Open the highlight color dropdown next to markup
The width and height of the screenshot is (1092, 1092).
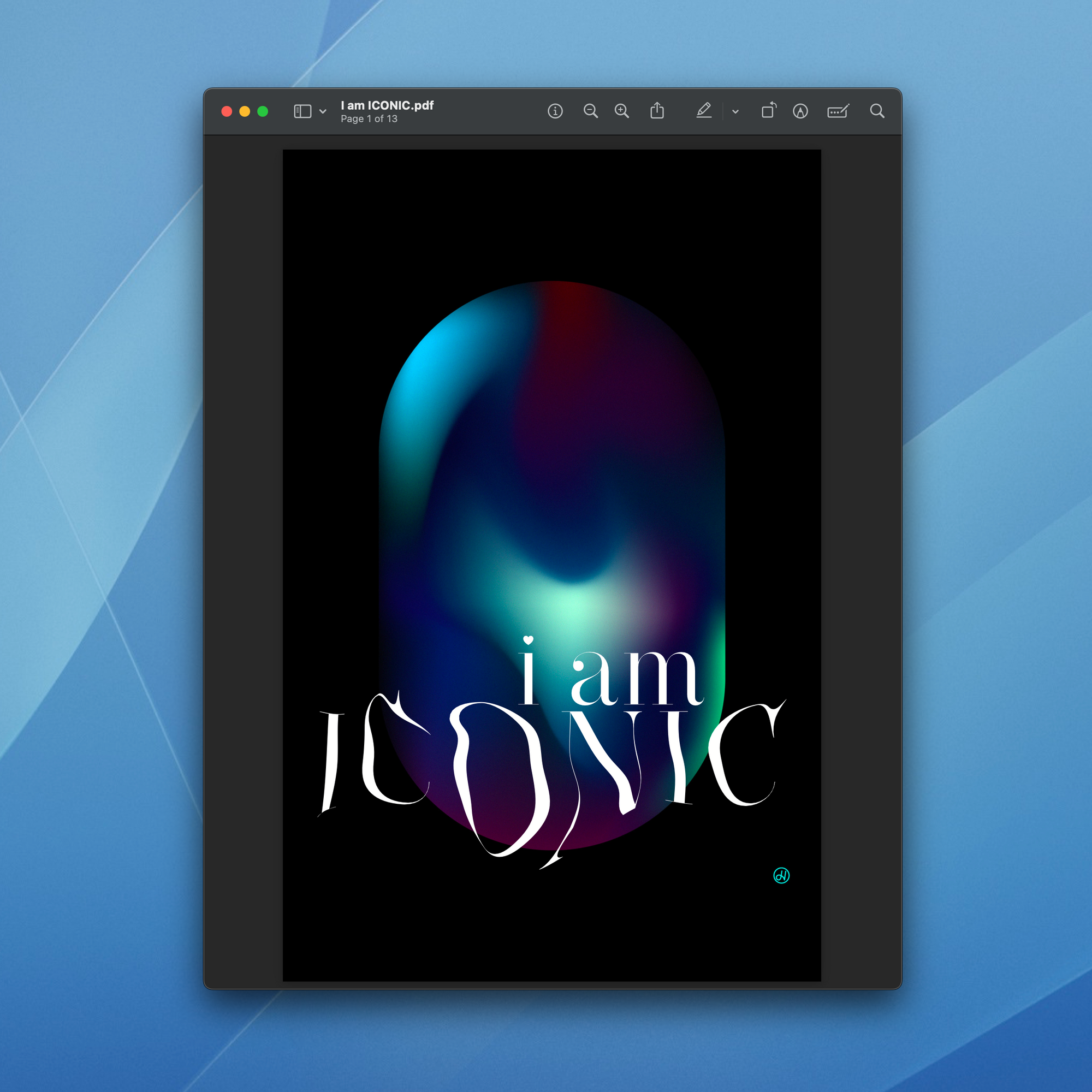click(x=735, y=112)
